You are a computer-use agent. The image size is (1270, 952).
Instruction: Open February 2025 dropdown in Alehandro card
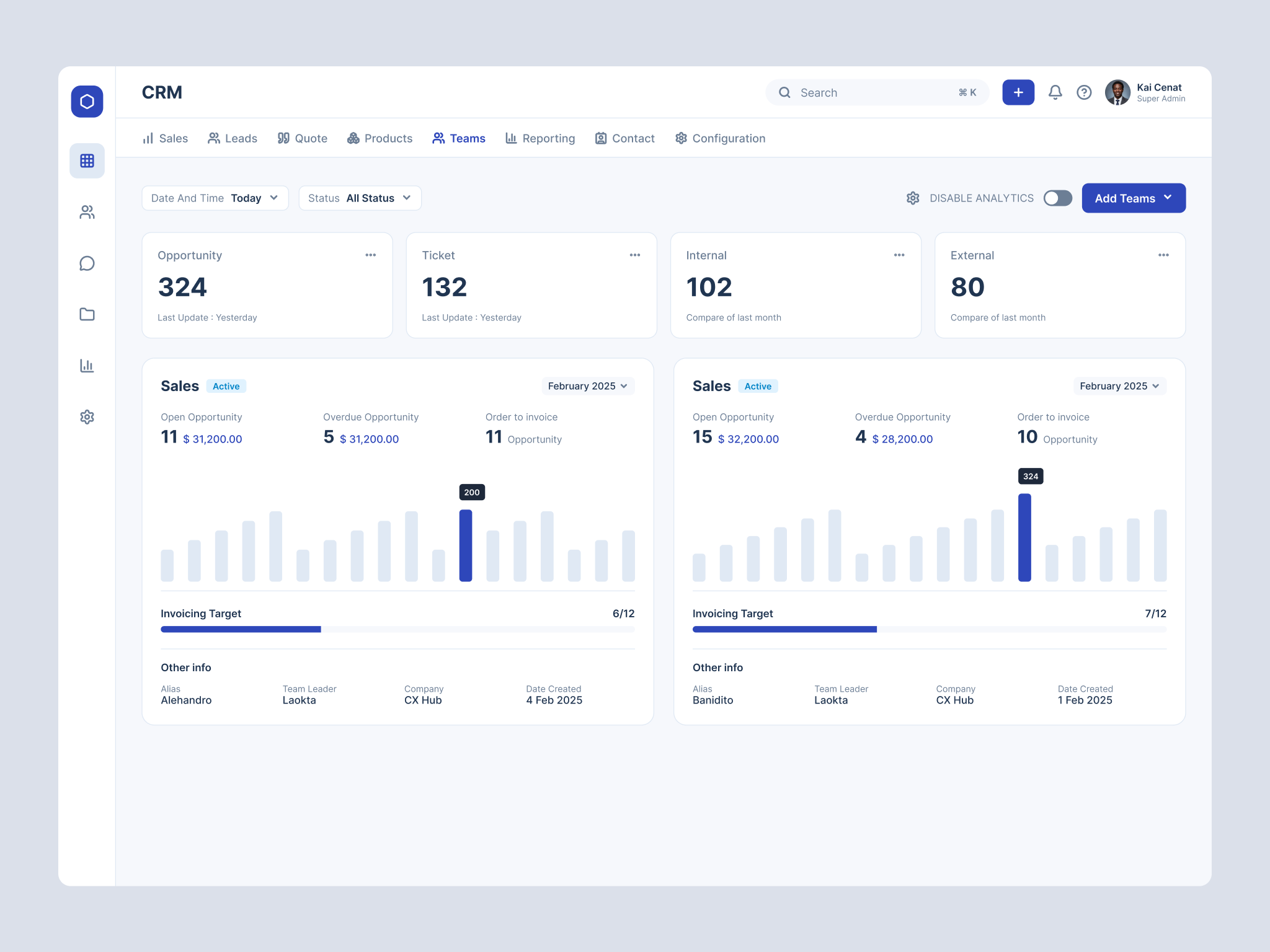click(x=588, y=386)
